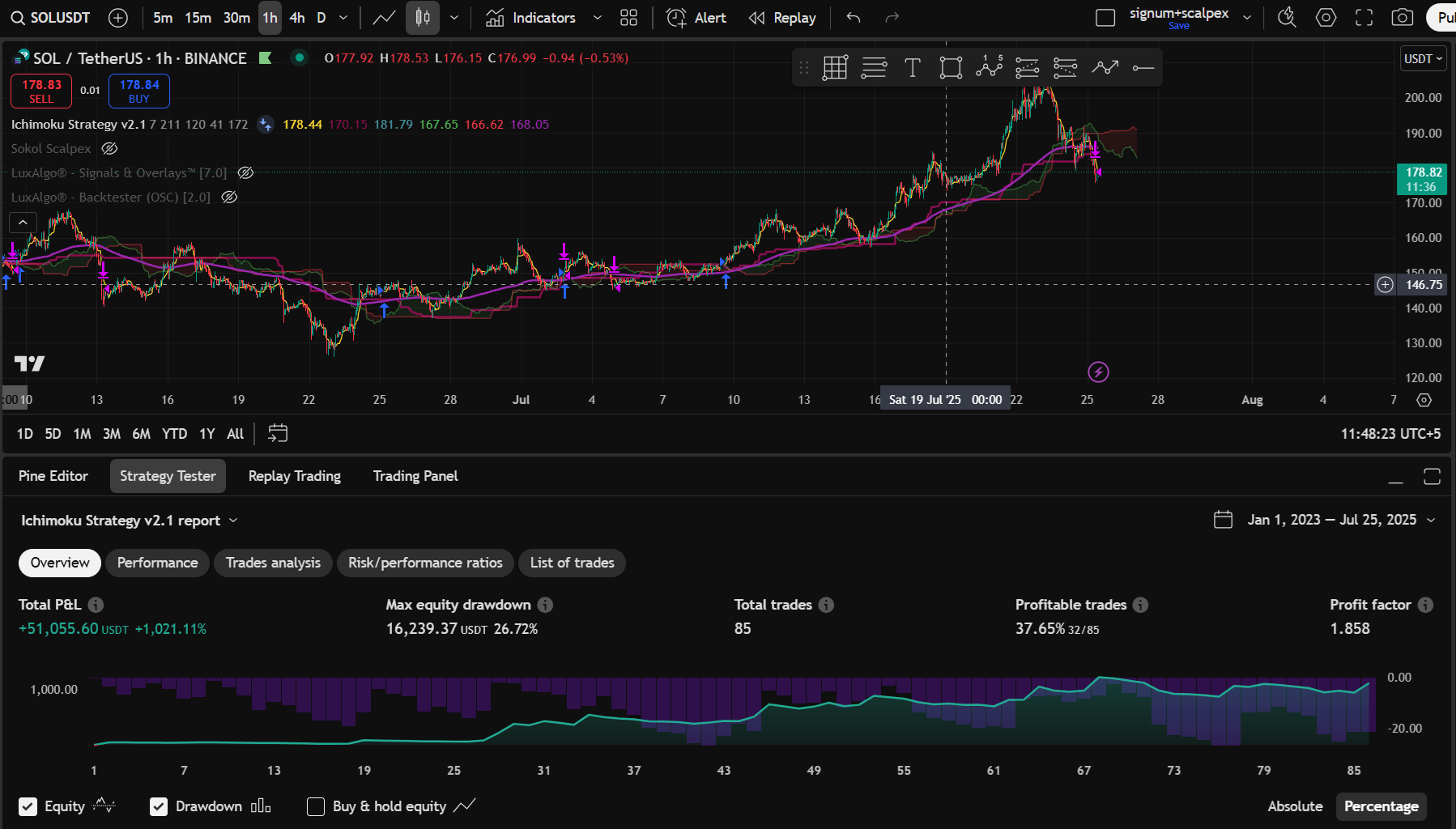1456x829 pixels.
Task: Switch to the Performance tab
Action: (158, 563)
